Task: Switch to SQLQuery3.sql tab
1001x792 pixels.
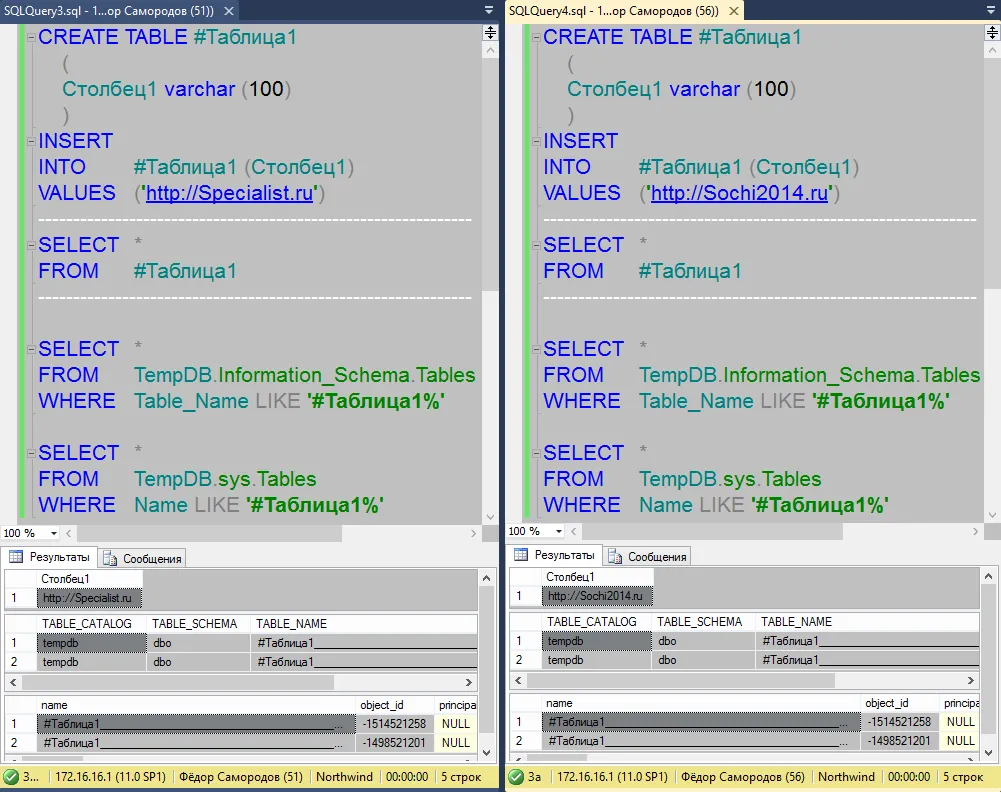Action: coord(109,11)
